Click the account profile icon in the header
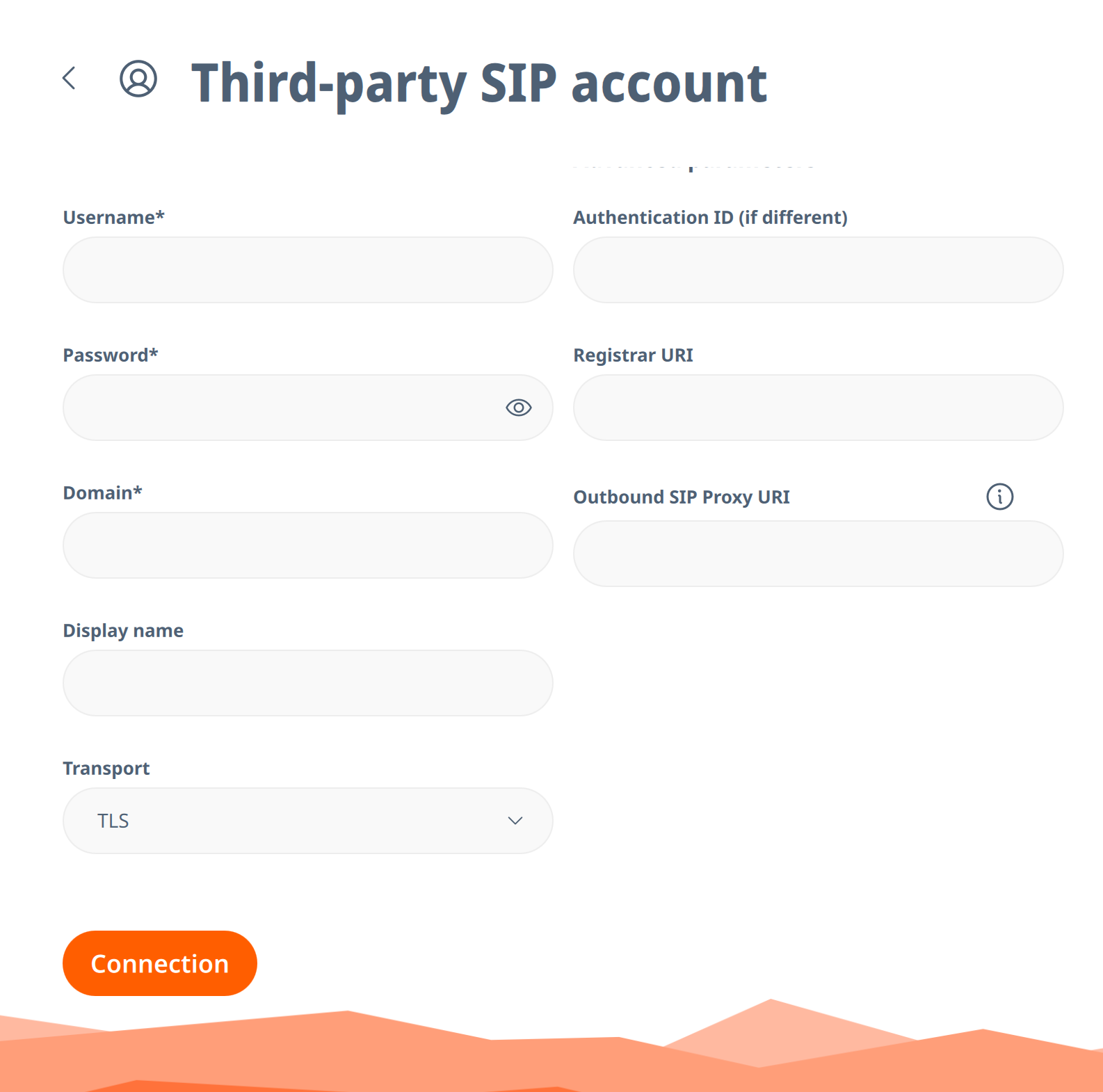1103x1092 pixels. click(x=137, y=80)
